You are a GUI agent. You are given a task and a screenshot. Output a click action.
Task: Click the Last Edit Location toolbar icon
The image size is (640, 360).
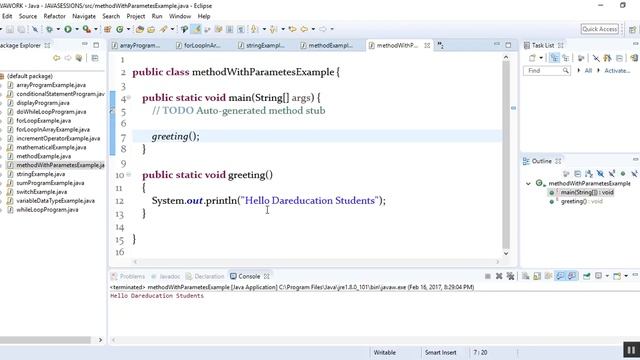293,29
